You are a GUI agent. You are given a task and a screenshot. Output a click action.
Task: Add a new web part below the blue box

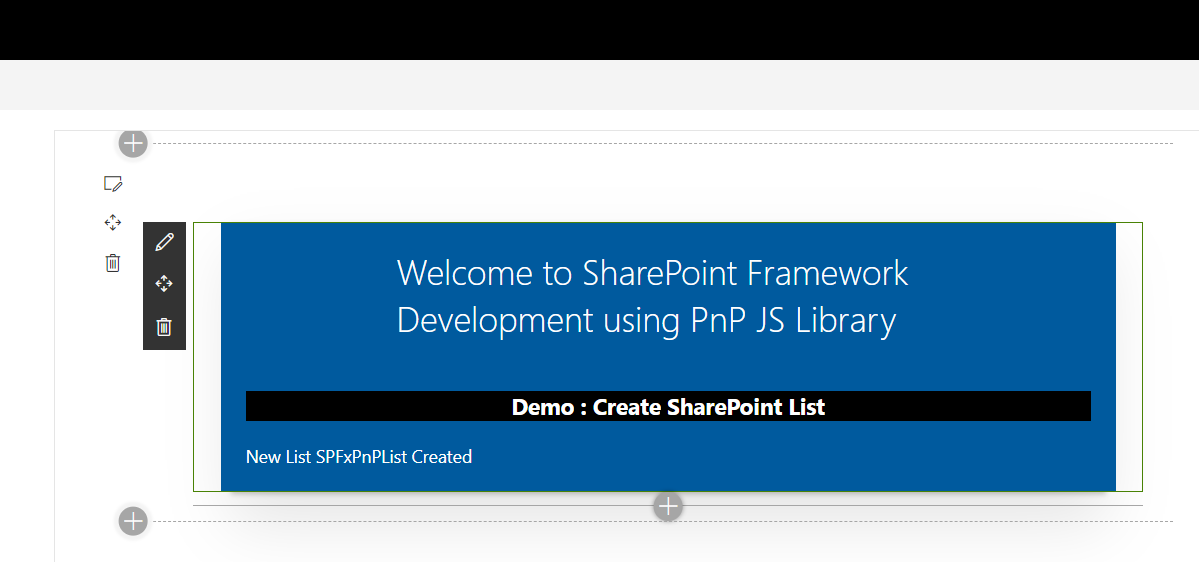click(x=668, y=506)
